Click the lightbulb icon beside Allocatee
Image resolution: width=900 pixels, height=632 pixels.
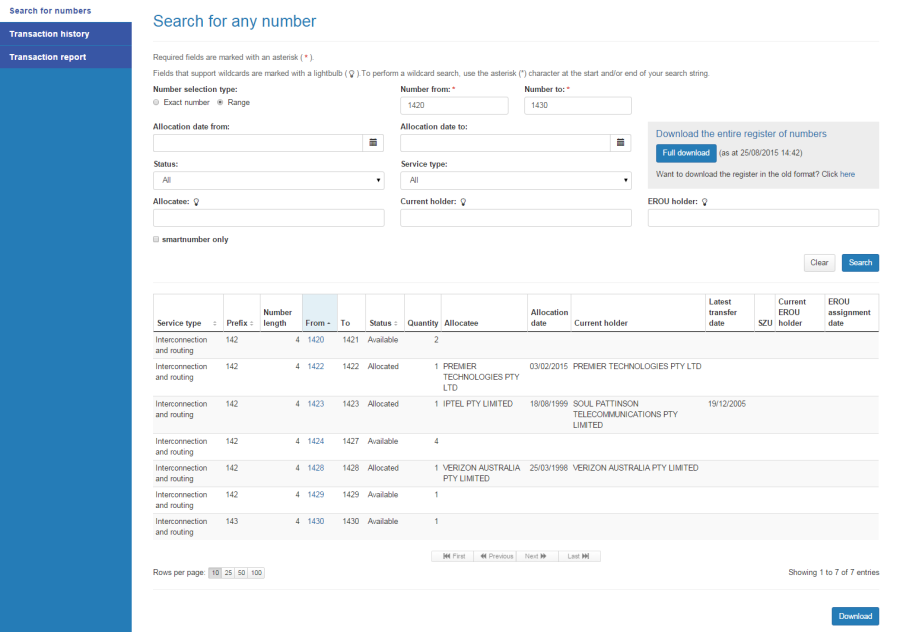coord(198,201)
